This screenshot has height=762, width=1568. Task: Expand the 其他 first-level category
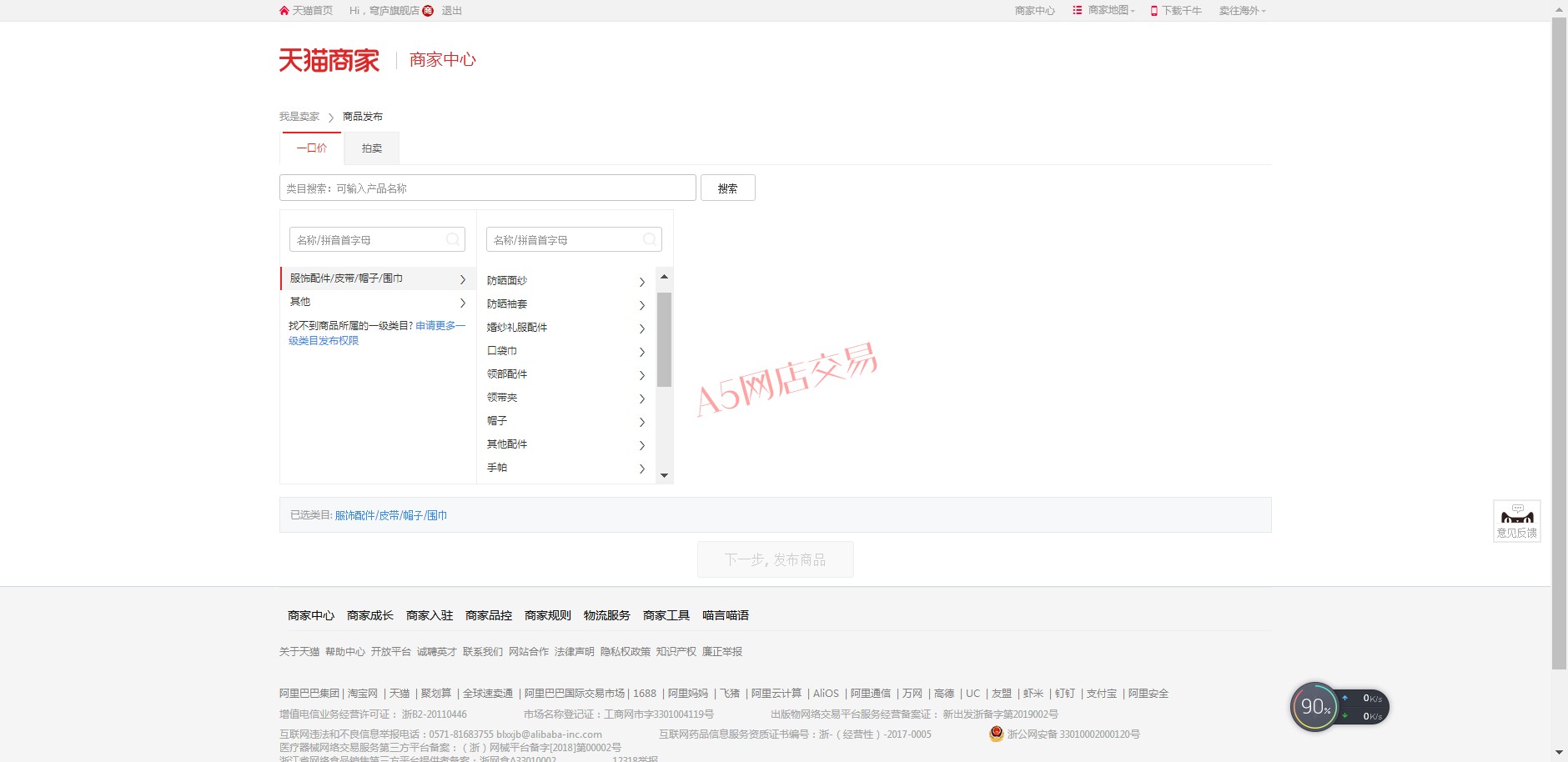pos(374,302)
